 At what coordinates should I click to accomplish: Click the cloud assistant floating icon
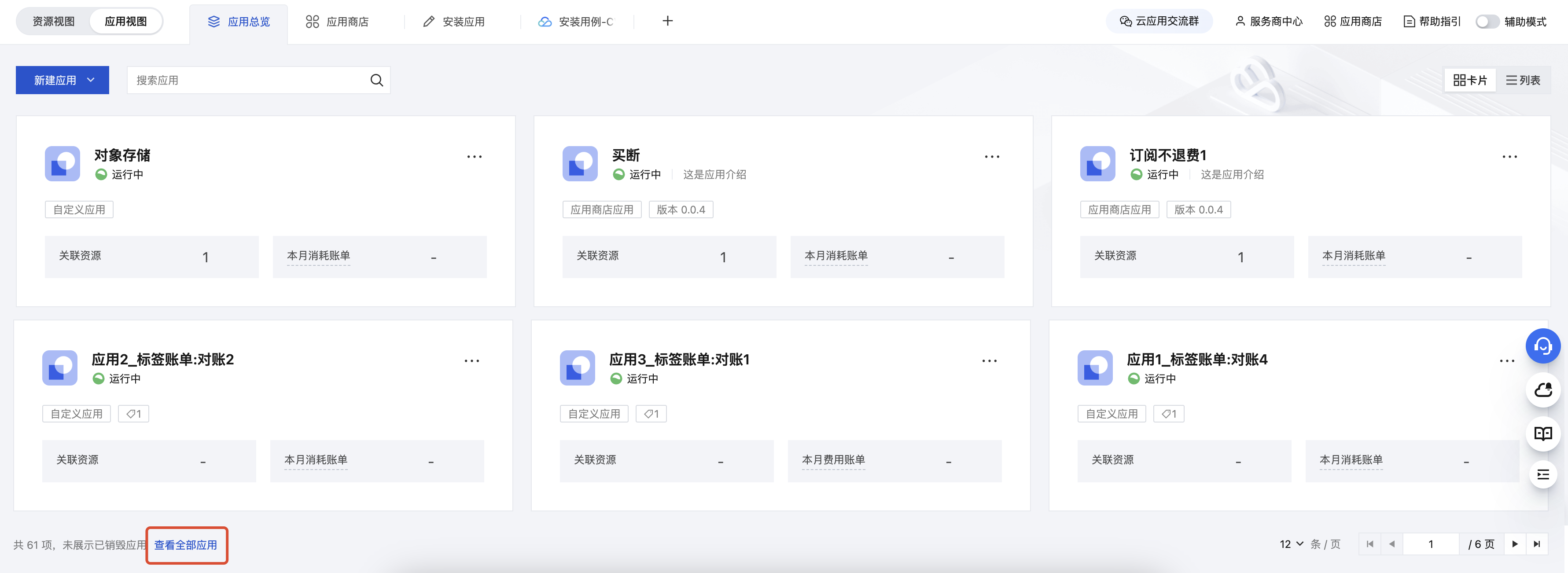(1542, 390)
